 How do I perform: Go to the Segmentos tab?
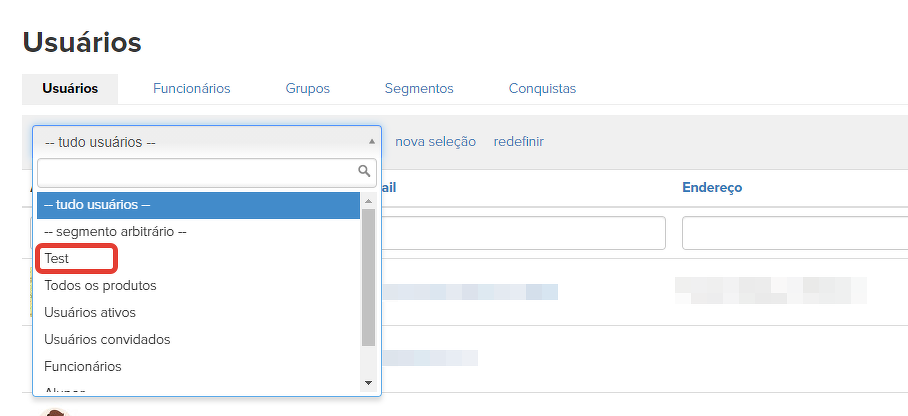tap(419, 88)
